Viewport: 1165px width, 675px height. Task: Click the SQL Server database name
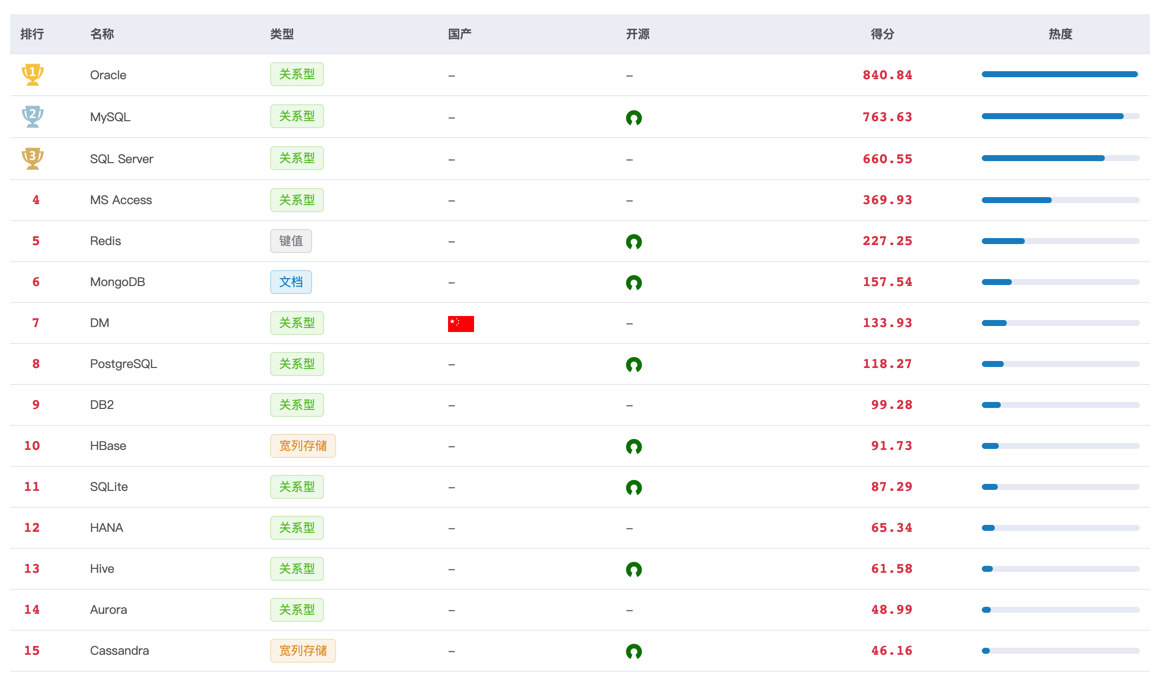121,159
